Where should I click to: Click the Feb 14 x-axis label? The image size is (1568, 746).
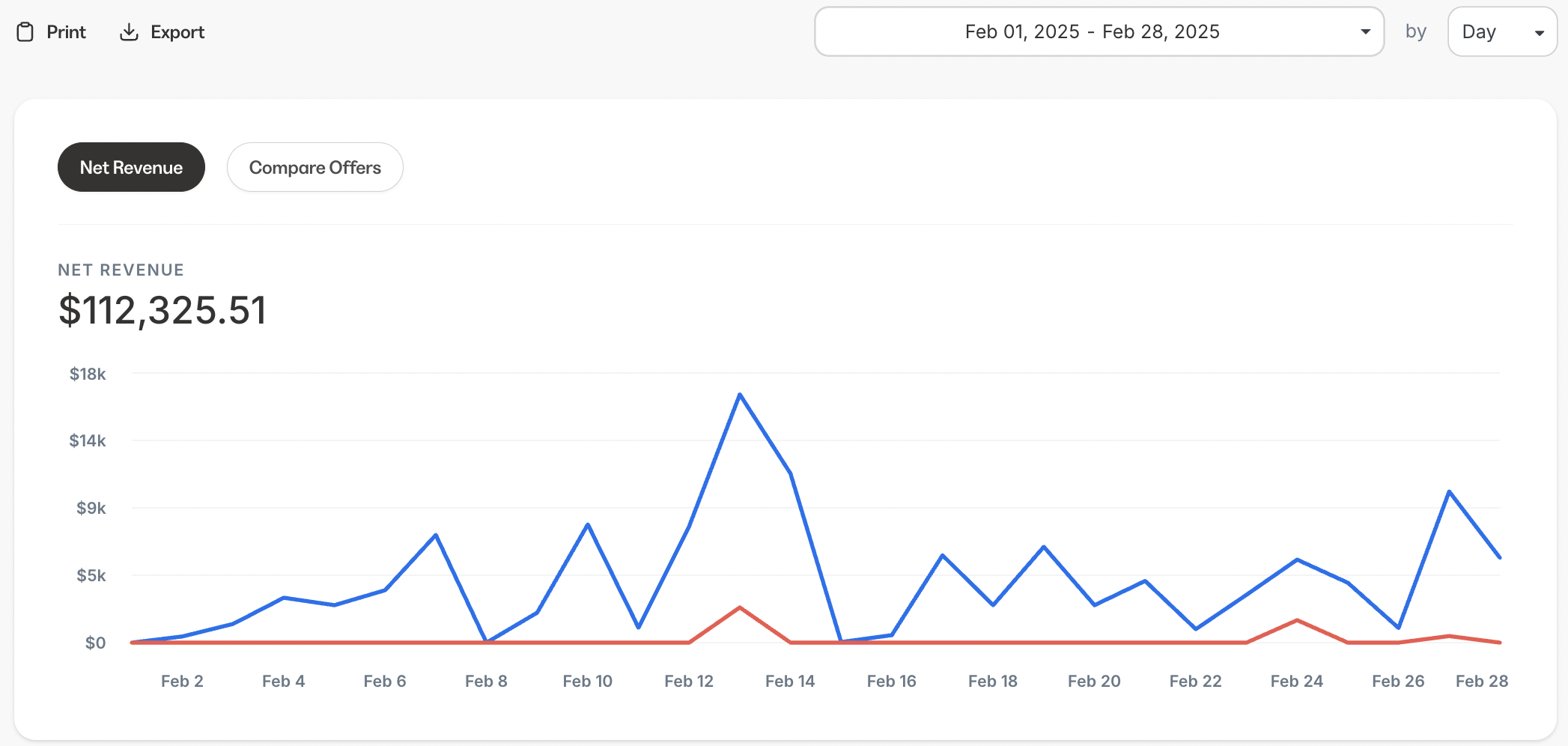790,682
